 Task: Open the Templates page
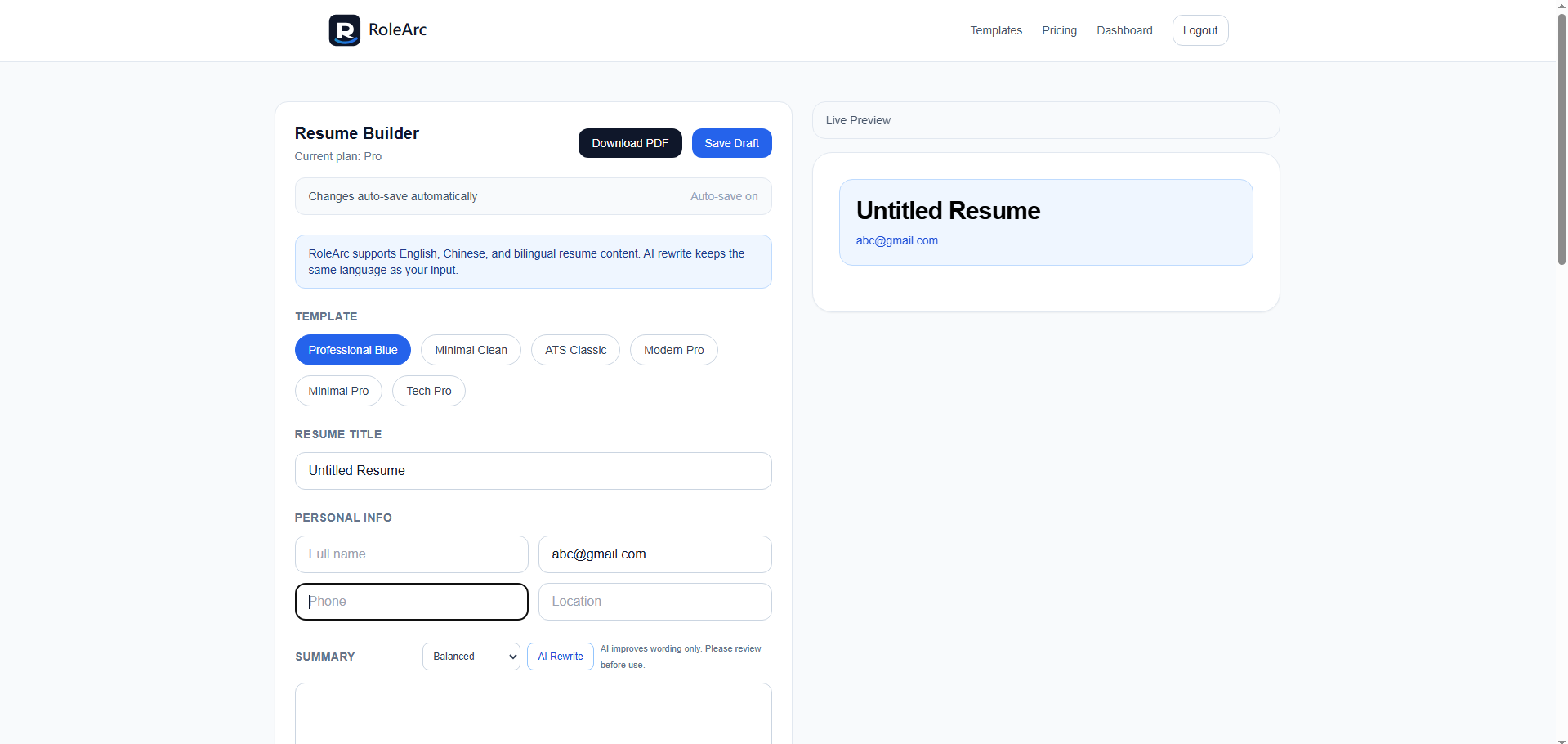click(996, 30)
